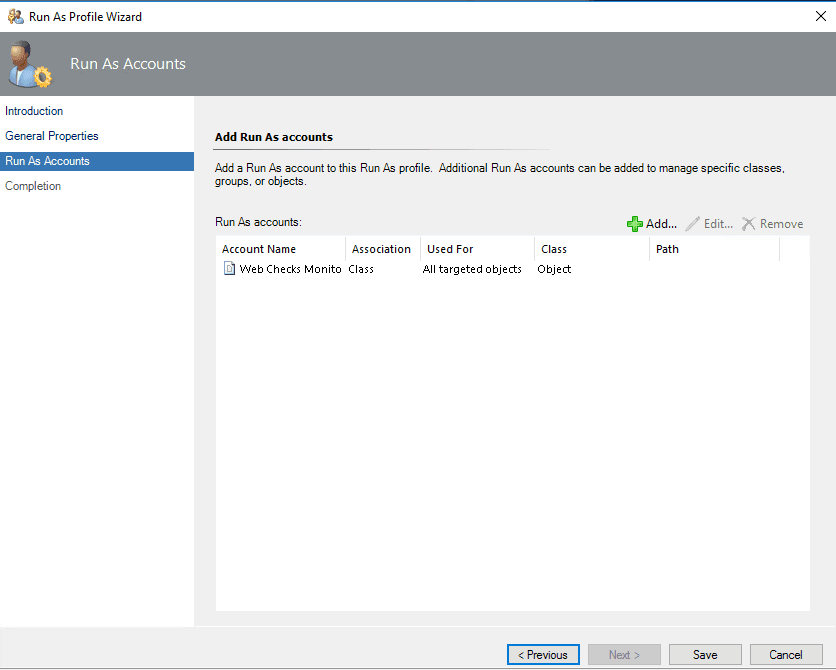Close the Run As Profile Wizard window
Screen dimensions: 836x670
[x=821, y=17]
